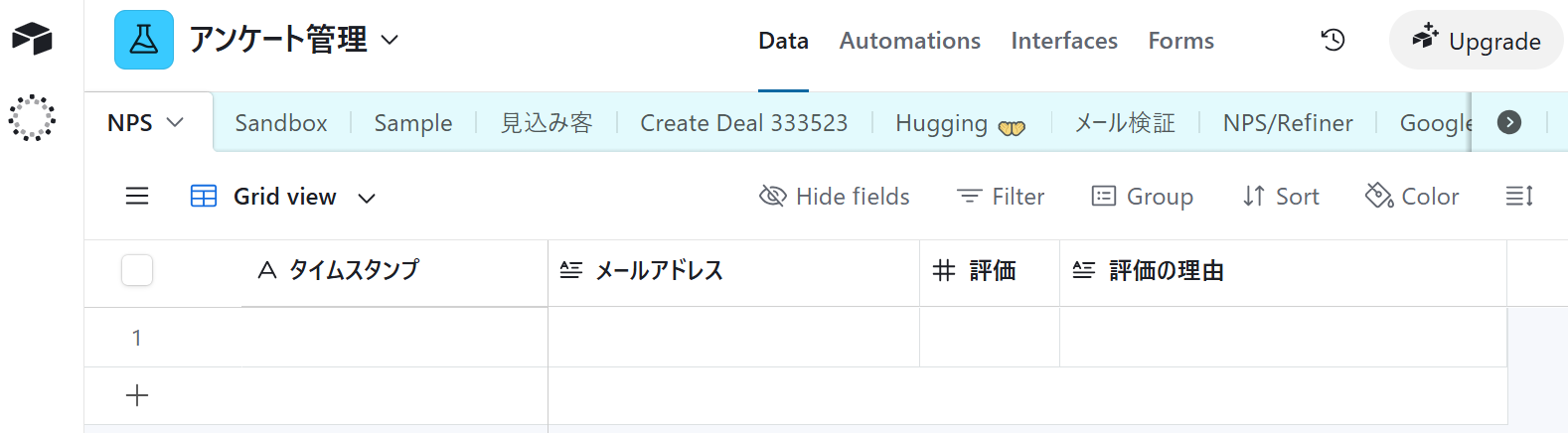Screen dimensions: 1568x433
Task: Open the Color records options
Action: 1412,197
